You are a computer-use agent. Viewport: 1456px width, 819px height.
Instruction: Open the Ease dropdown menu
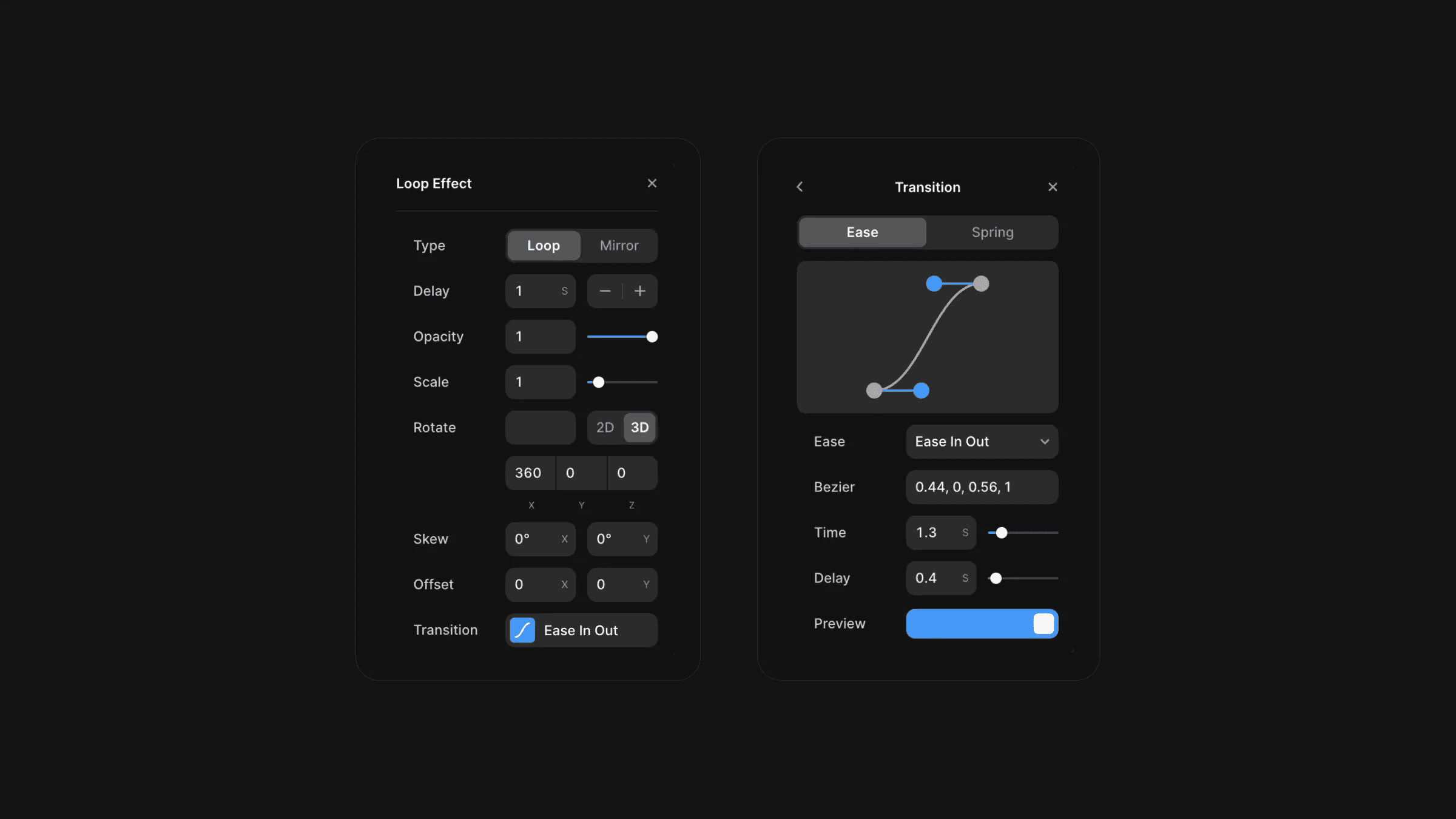click(x=981, y=441)
